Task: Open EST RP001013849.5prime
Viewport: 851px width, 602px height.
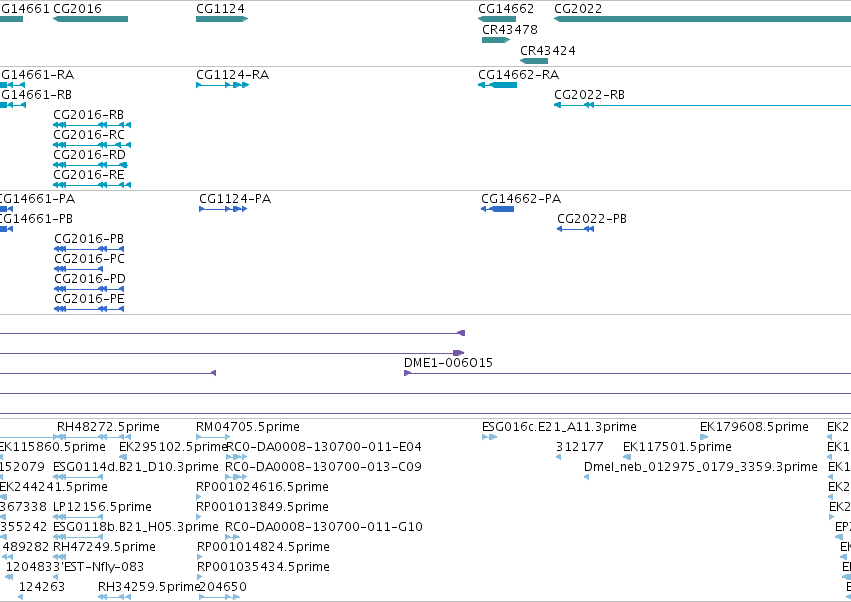Action: click(263, 507)
